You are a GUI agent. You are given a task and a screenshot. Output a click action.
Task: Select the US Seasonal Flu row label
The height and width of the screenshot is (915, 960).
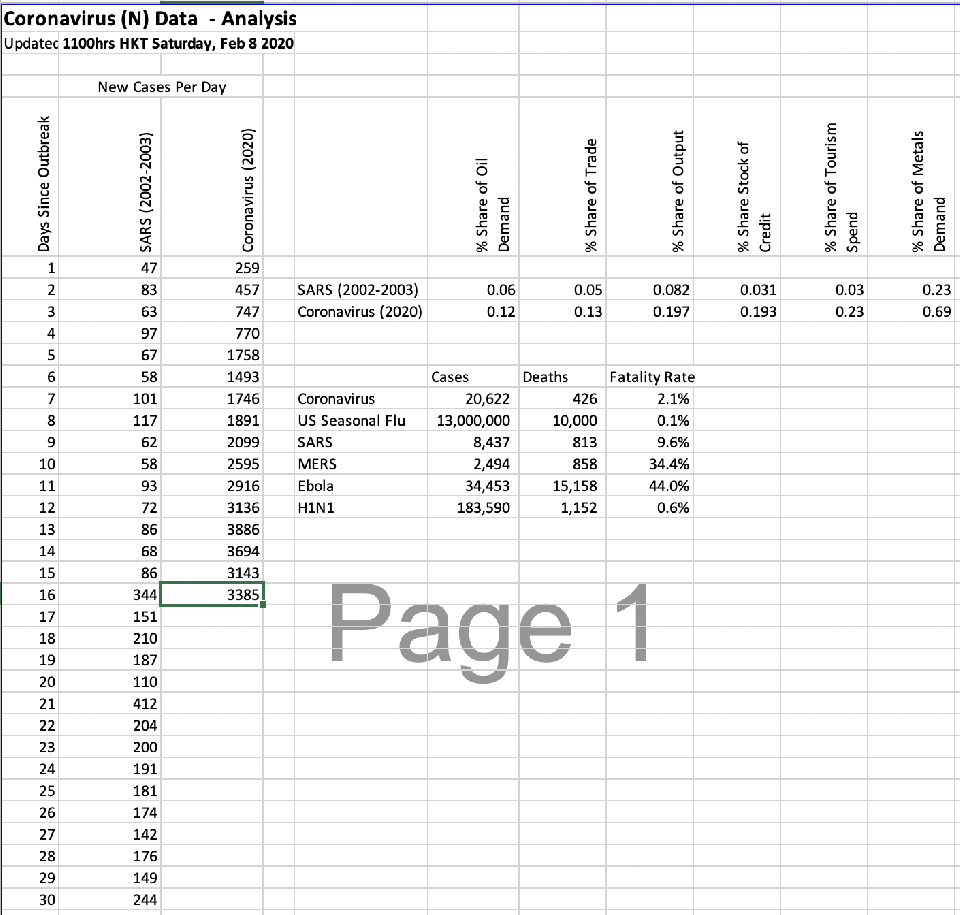pyautogui.click(x=351, y=420)
